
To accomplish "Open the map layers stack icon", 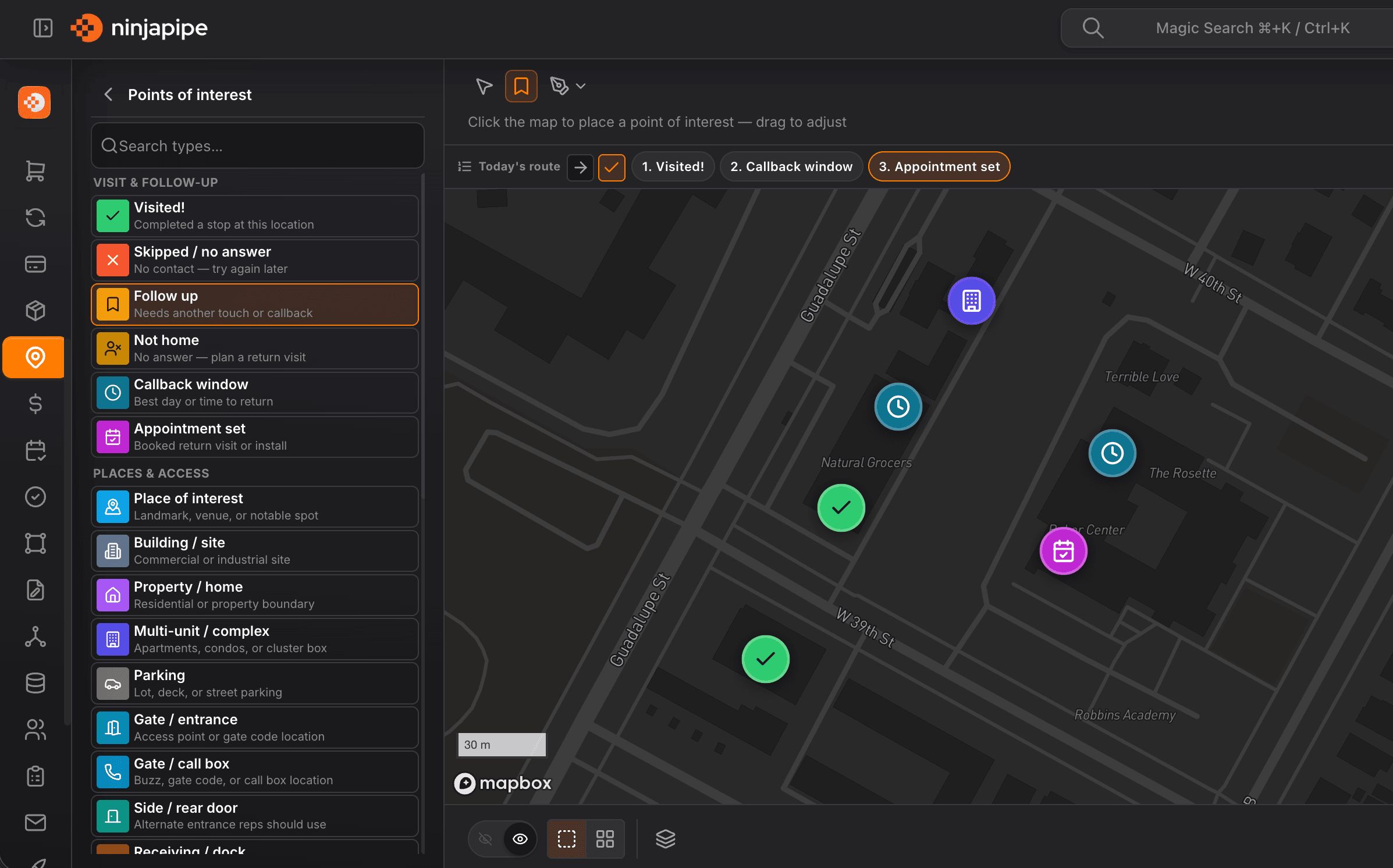I will (x=665, y=838).
